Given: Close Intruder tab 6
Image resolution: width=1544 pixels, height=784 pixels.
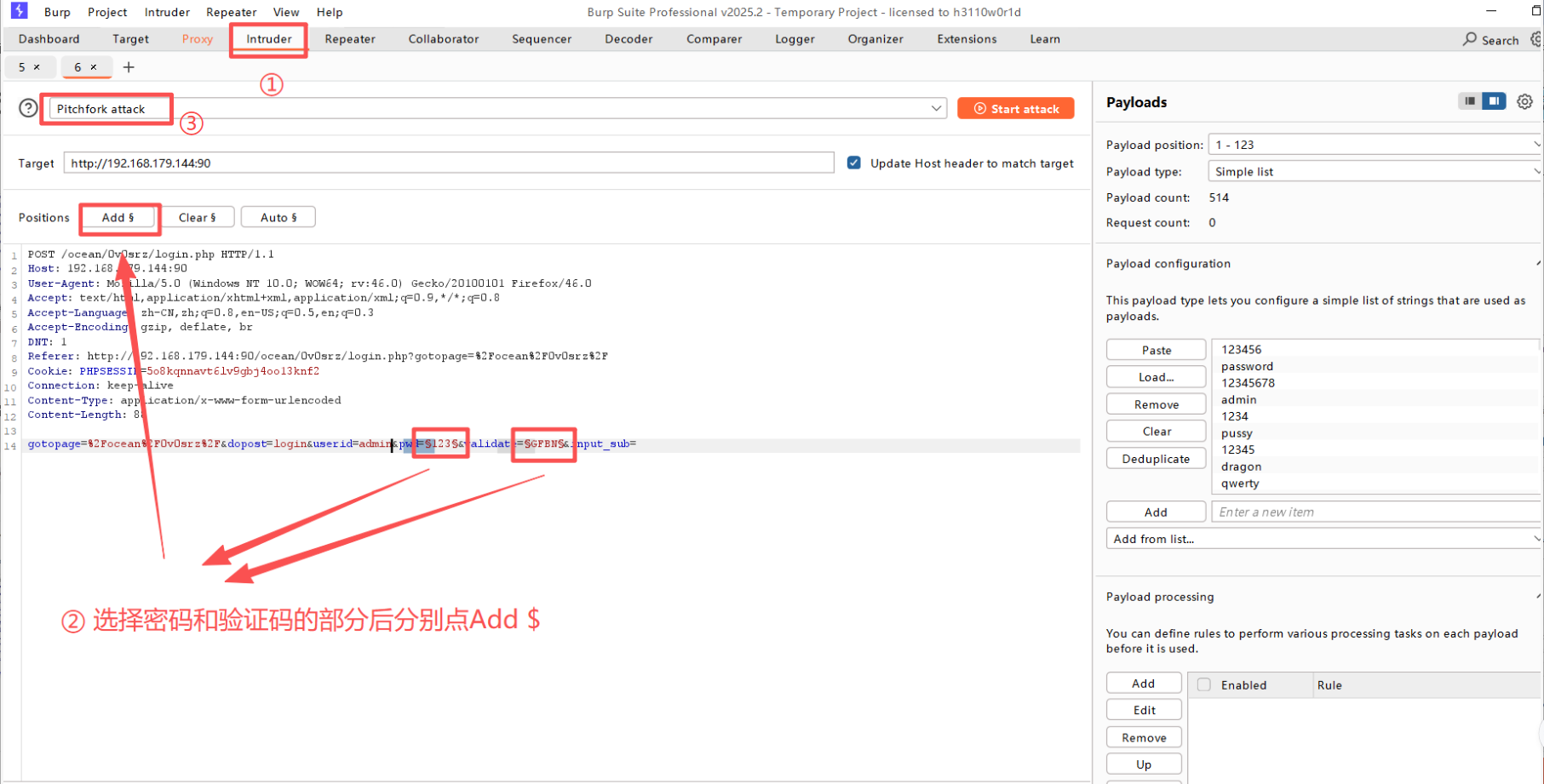Looking at the screenshot, I should 94,67.
